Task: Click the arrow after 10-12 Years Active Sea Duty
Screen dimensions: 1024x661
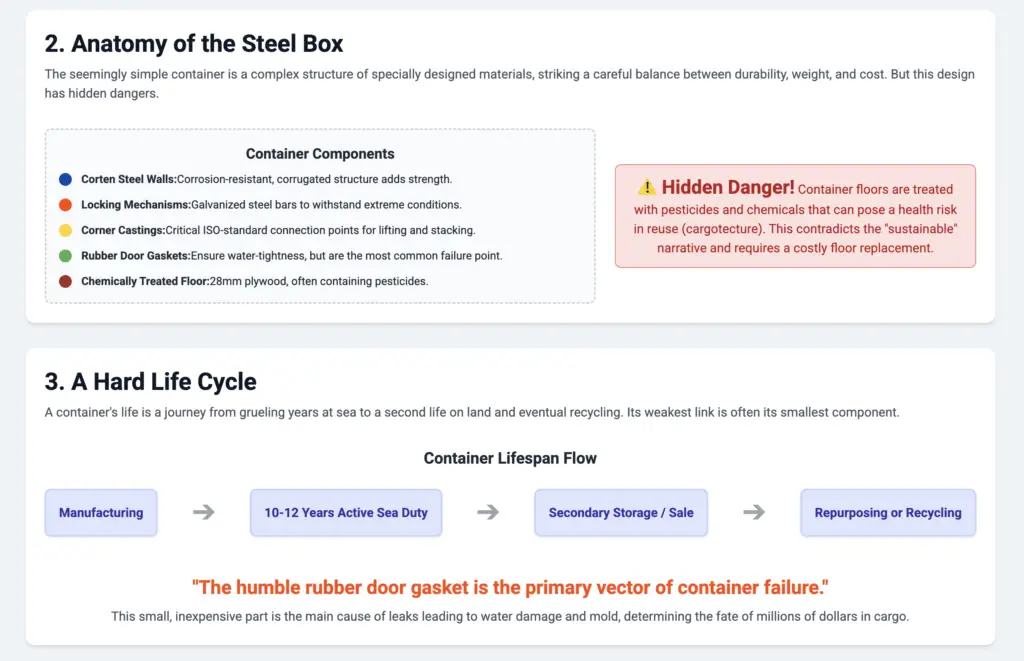Action: point(488,512)
